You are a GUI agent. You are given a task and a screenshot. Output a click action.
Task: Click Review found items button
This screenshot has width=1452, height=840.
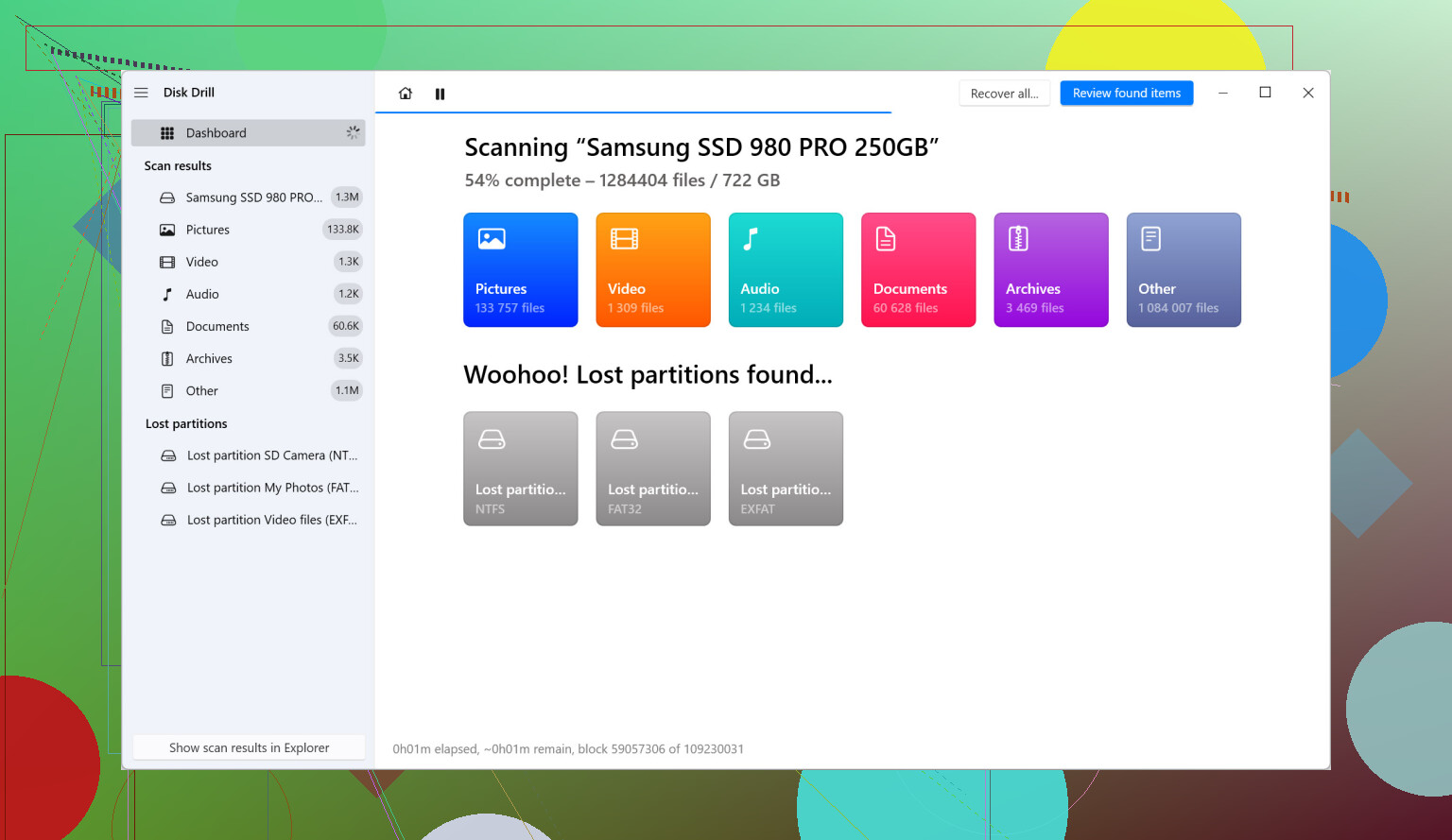1127,94
